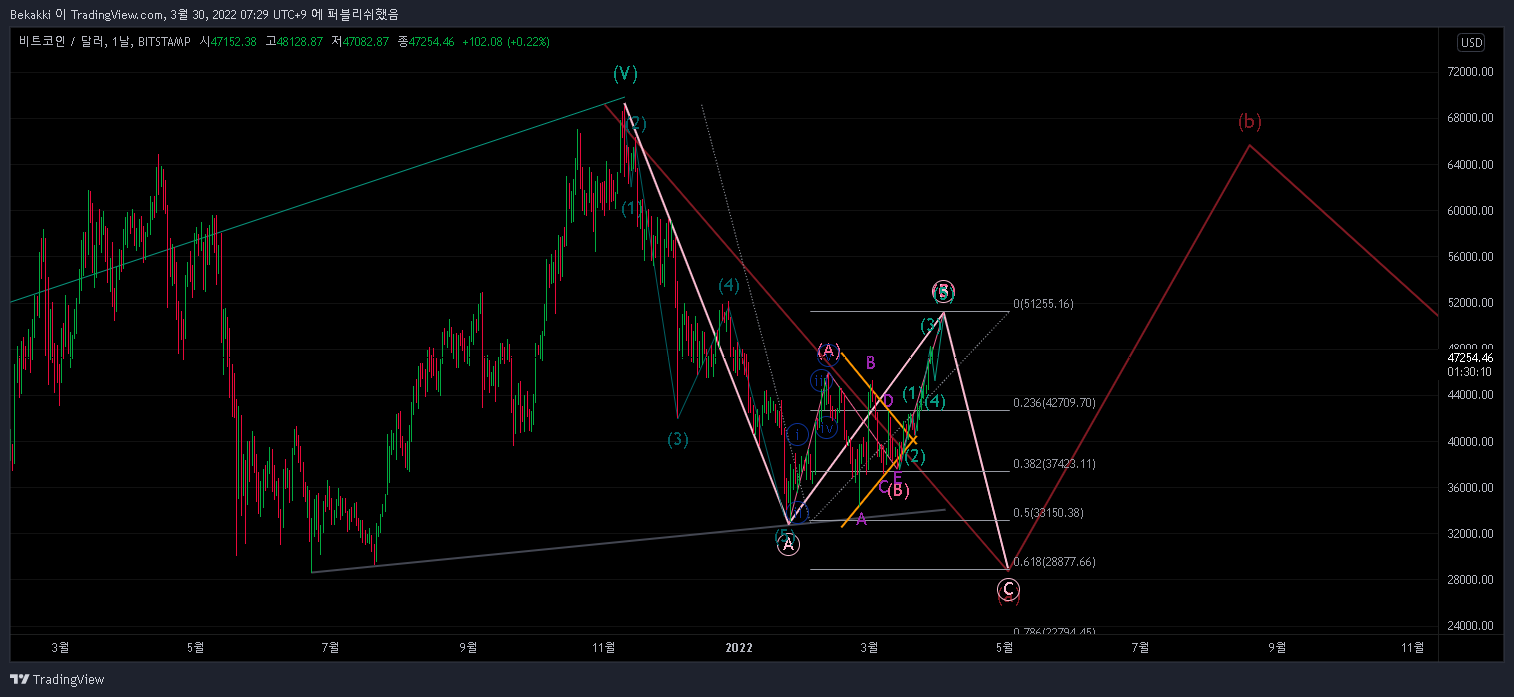Click the 32000.00 price axis label

[1472, 533]
